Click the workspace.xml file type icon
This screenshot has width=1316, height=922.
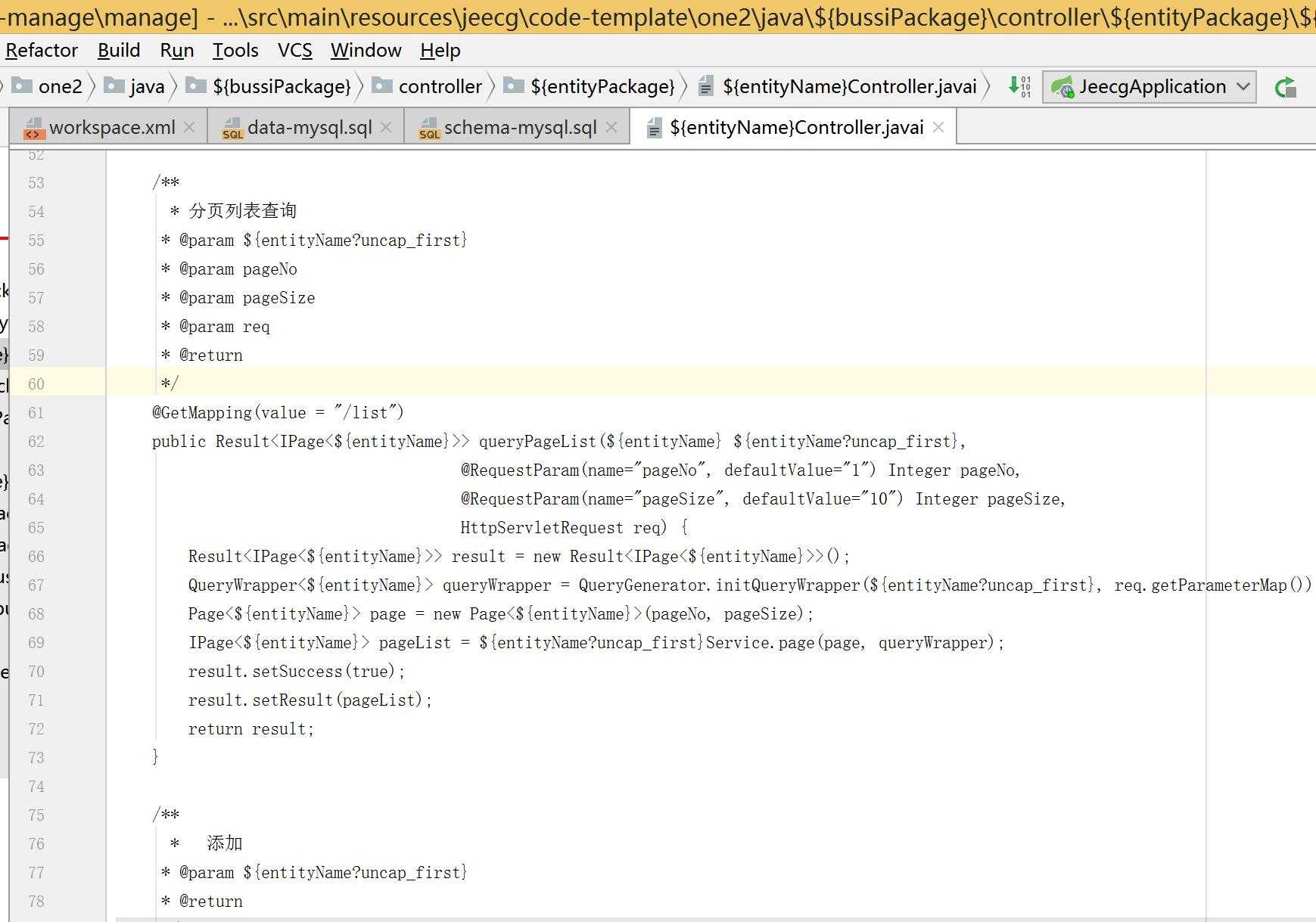(33, 129)
